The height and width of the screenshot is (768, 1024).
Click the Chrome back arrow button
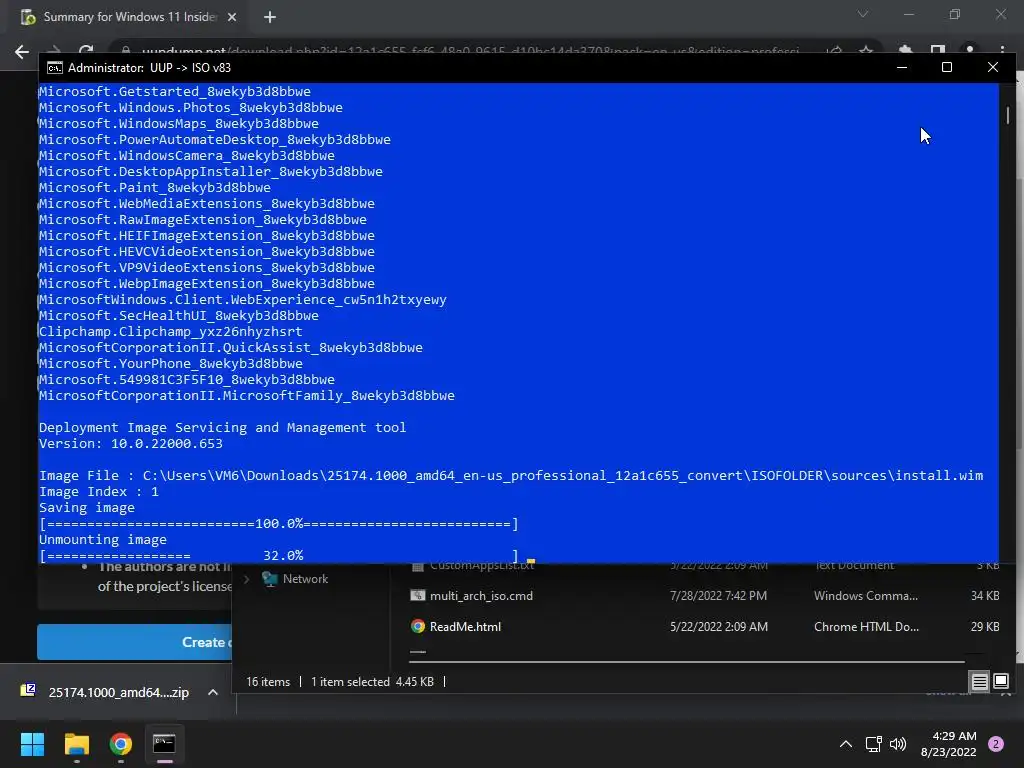pos(22,52)
